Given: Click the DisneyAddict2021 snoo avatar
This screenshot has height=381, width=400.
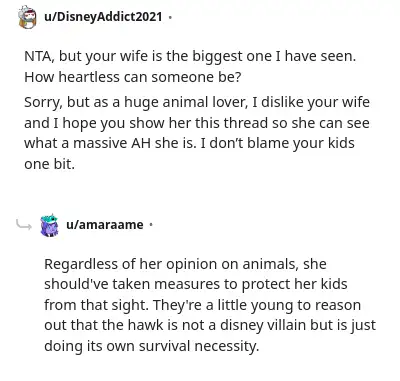Looking at the screenshot, I should point(27,17).
